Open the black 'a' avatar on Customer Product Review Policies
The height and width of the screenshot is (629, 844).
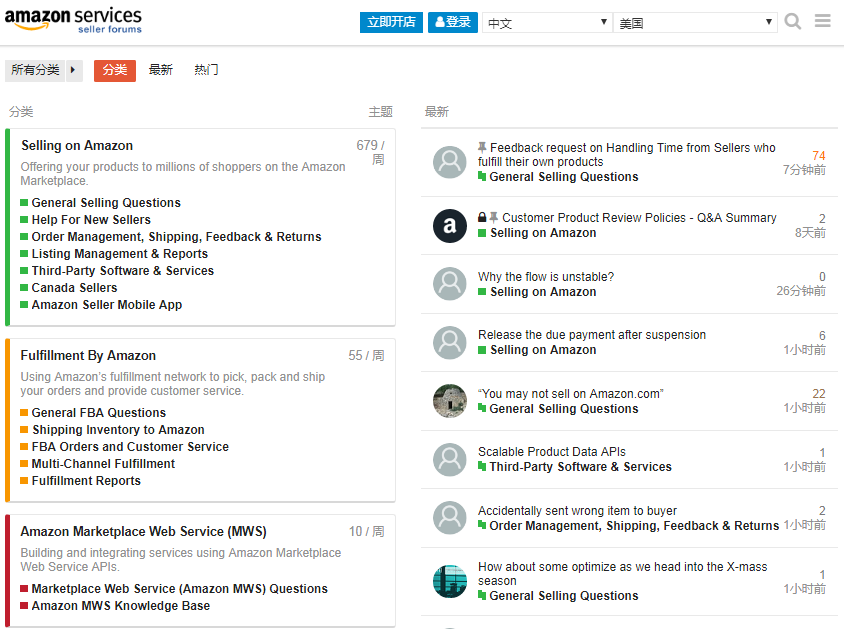pos(449,225)
